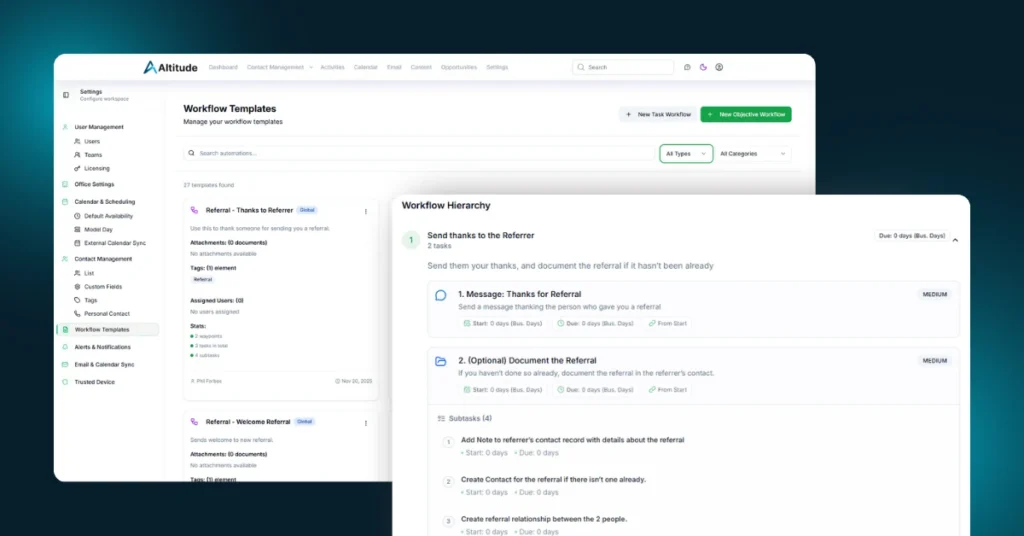Screen dimensions: 1024x536
Task: Click the Calendar & Scheduling icon
Action: click(65, 202)
